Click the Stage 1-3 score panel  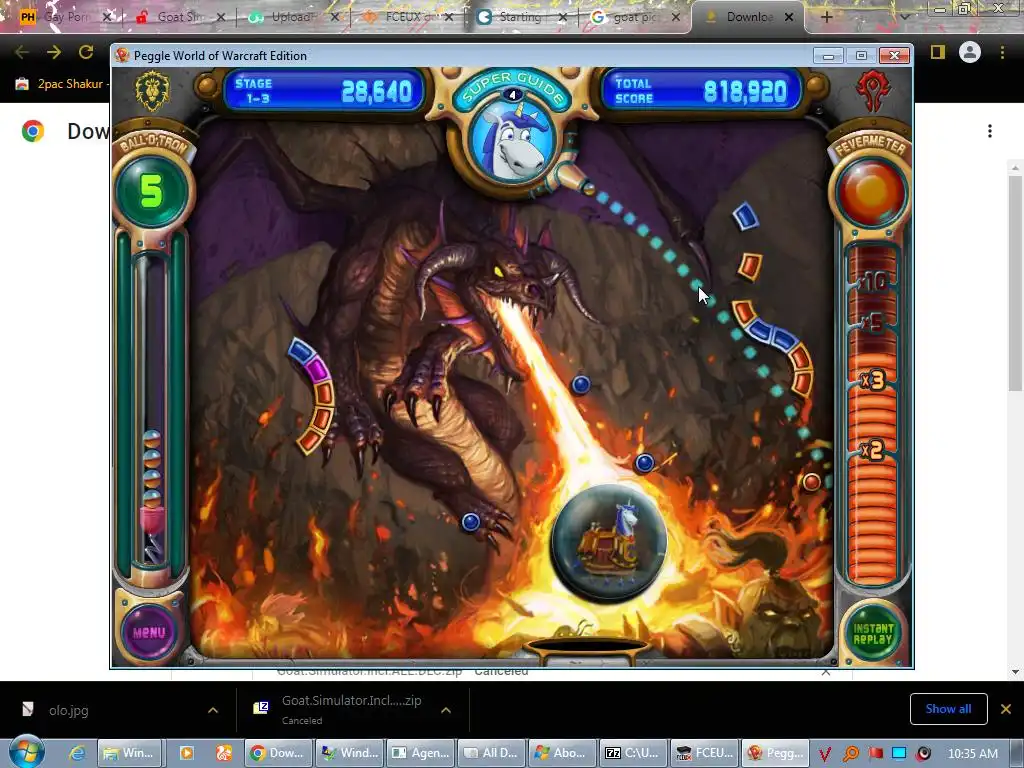324,90
